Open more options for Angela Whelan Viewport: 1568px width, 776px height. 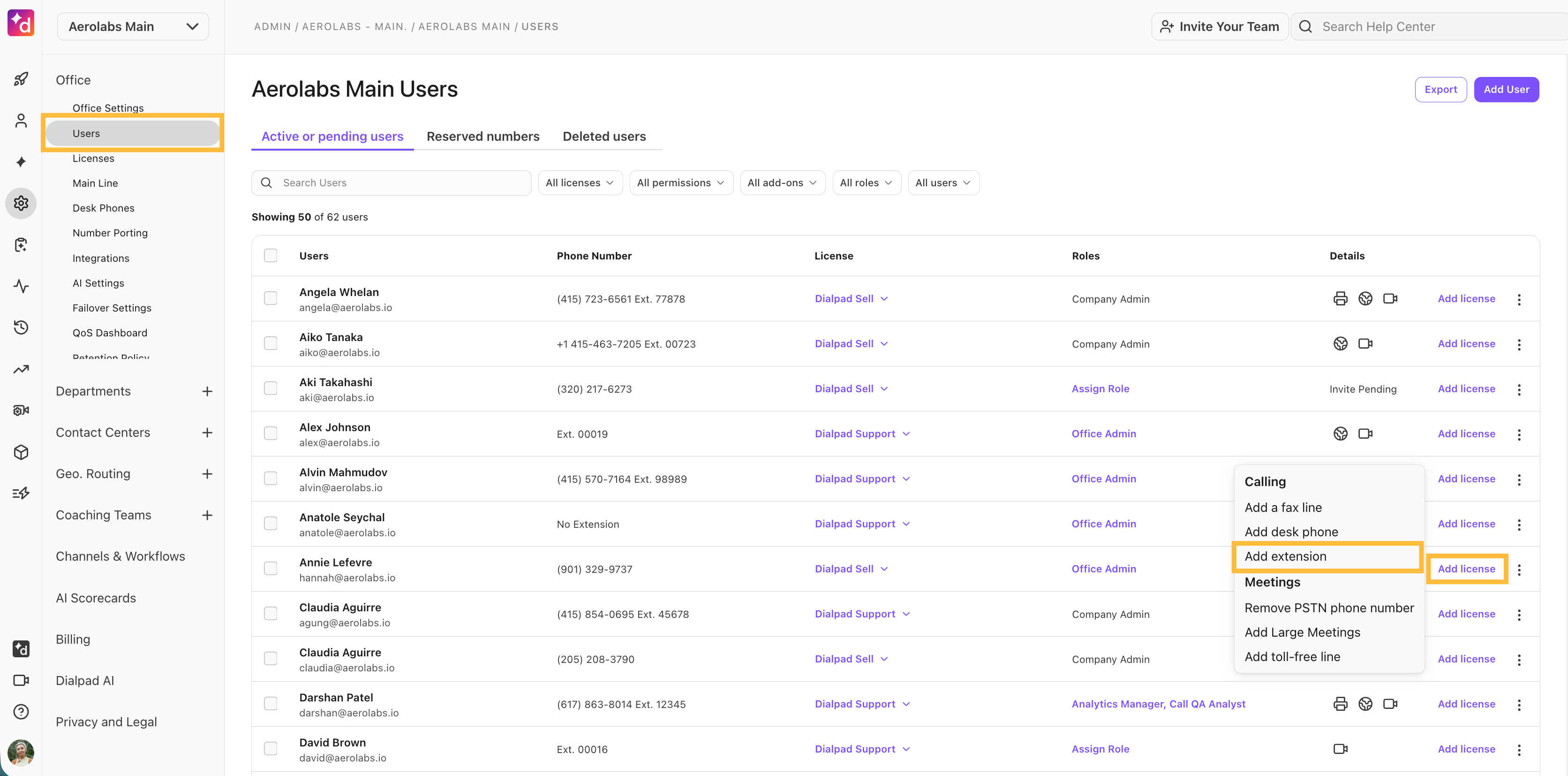coord(1519,299)
